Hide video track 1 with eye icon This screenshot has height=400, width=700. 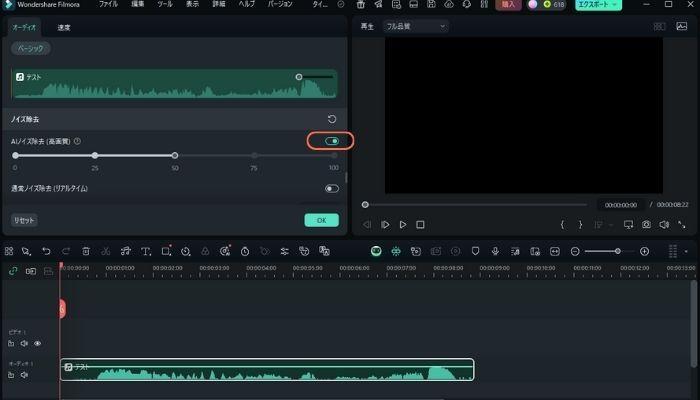(x=38, y=343)
